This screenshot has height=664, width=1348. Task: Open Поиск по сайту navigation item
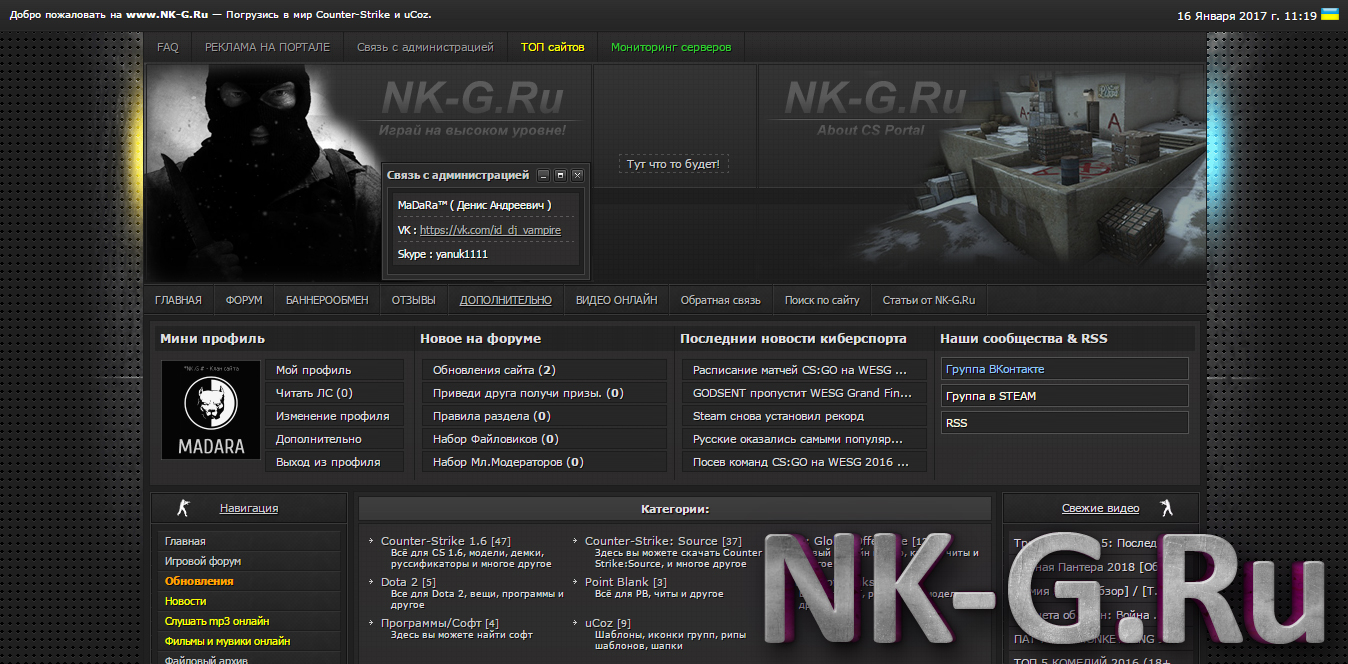(x=822, y=300)
